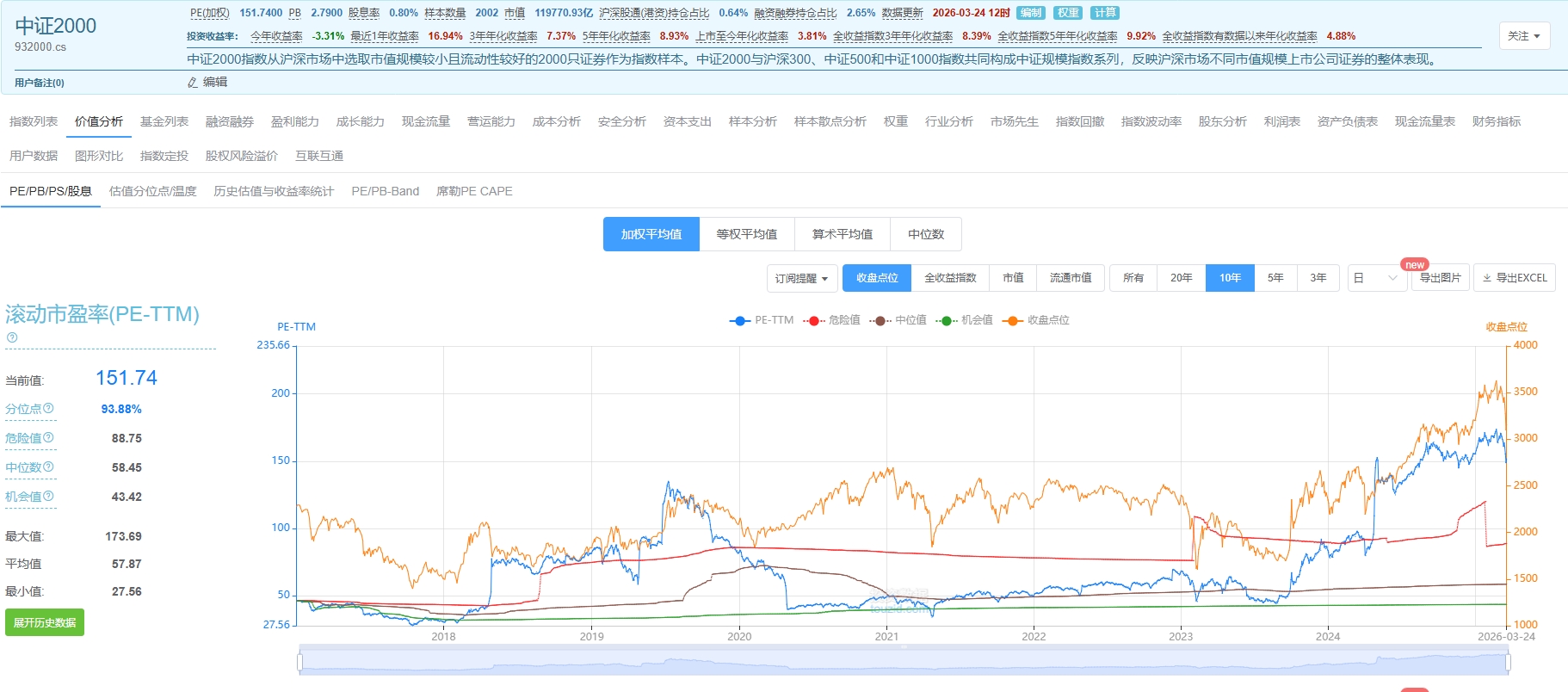Open 历史估值与收益率统计 sub-tab
1568x692 pixels.
[x=274, y=191]
